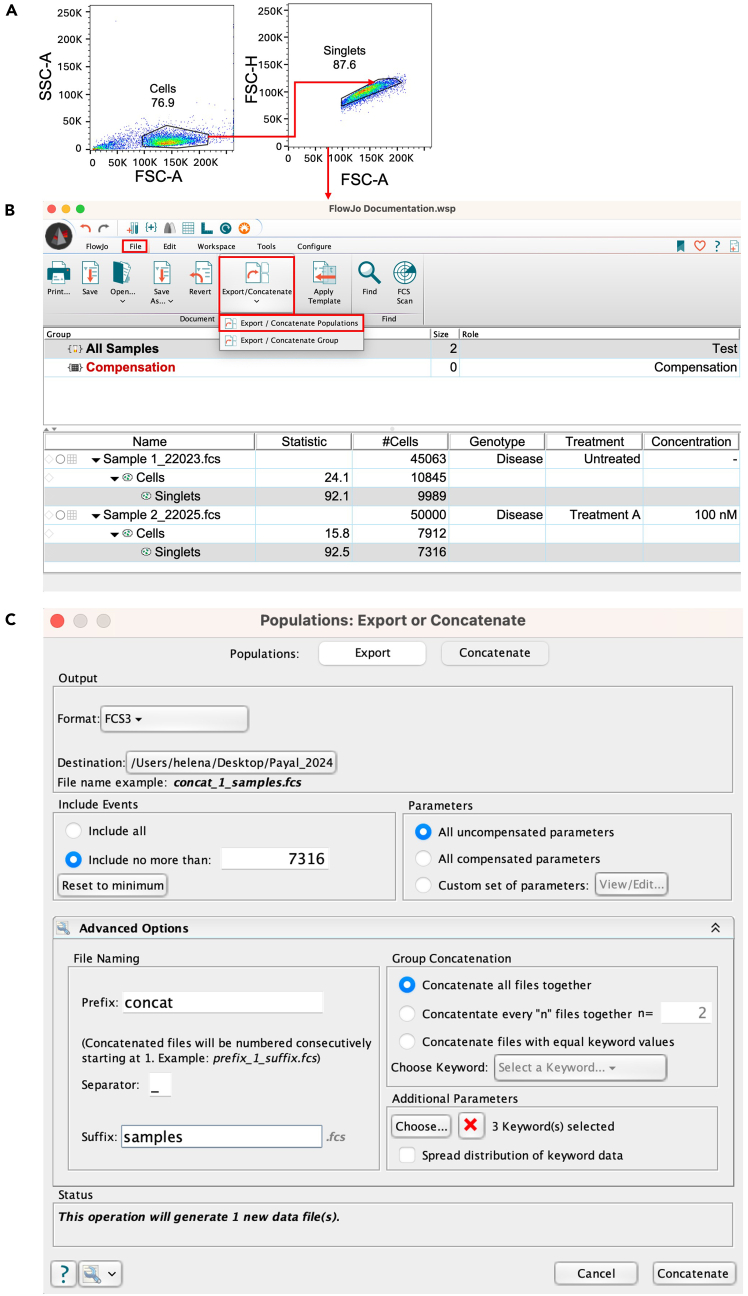Click the Reset to minimum button
Screen dimensions: 748x1296
coord(112,886)
